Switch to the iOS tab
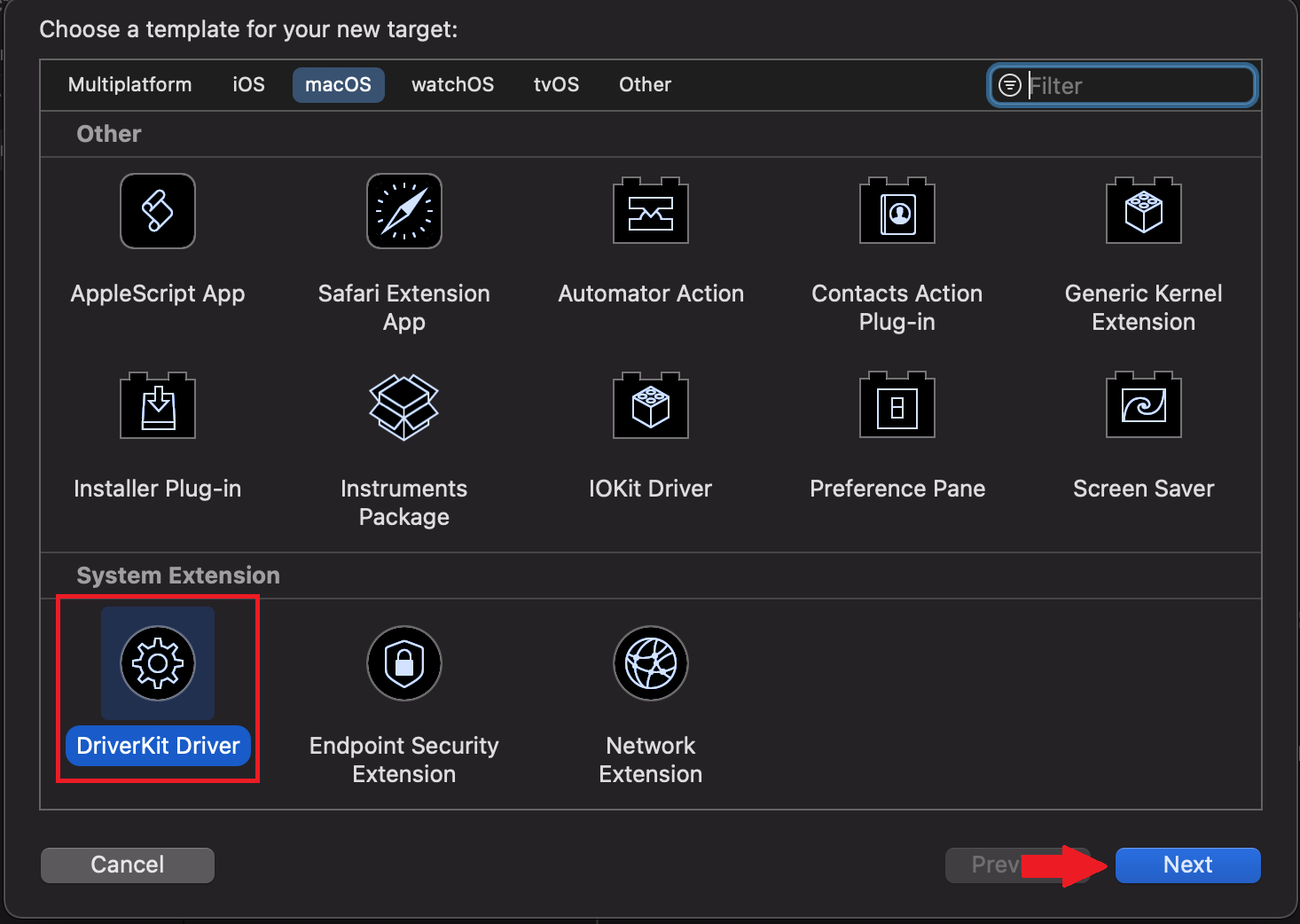Image resolution: width=1300 pixels, height=924 pixels. 248,84
